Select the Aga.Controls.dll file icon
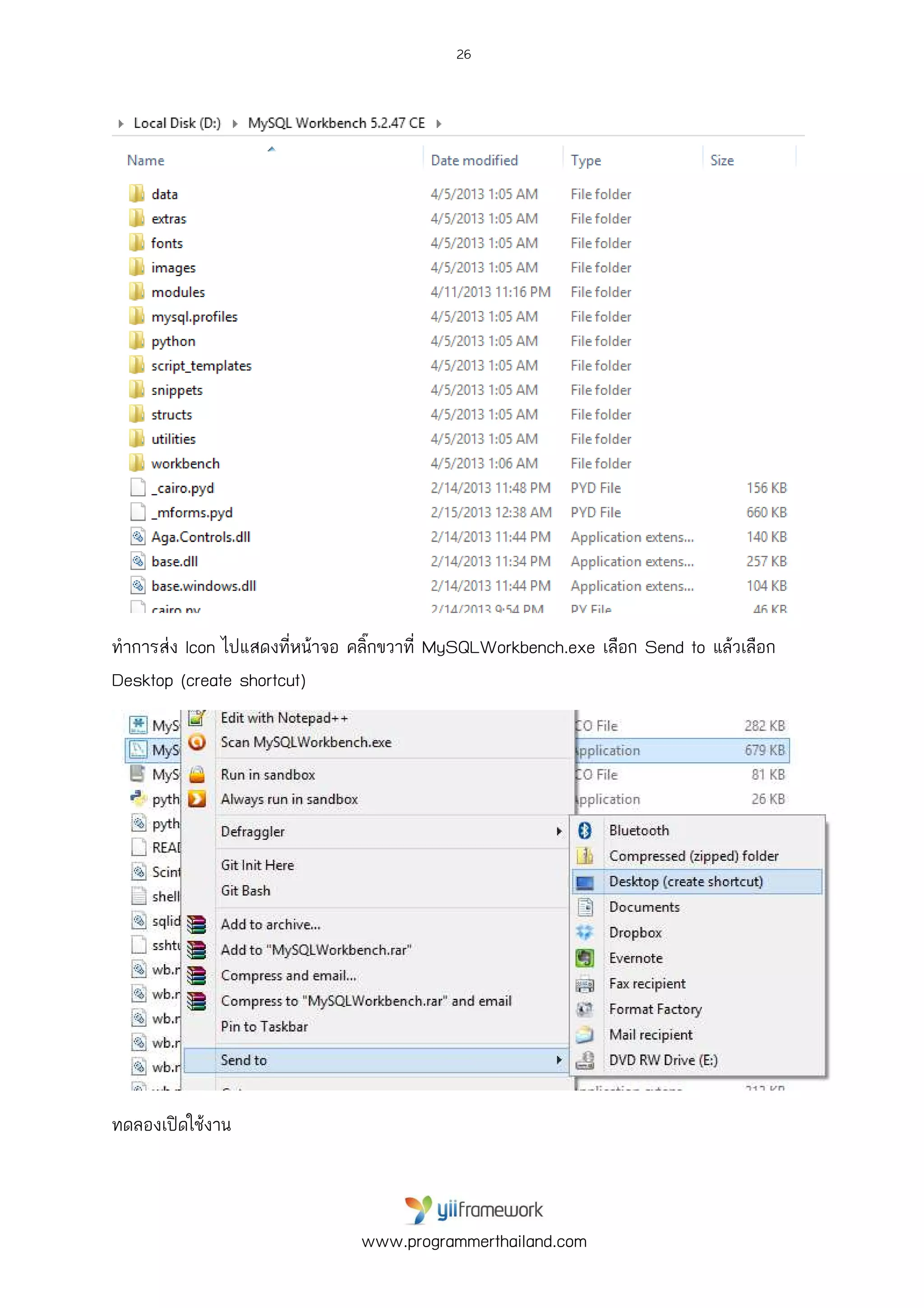 coord(138,537)
